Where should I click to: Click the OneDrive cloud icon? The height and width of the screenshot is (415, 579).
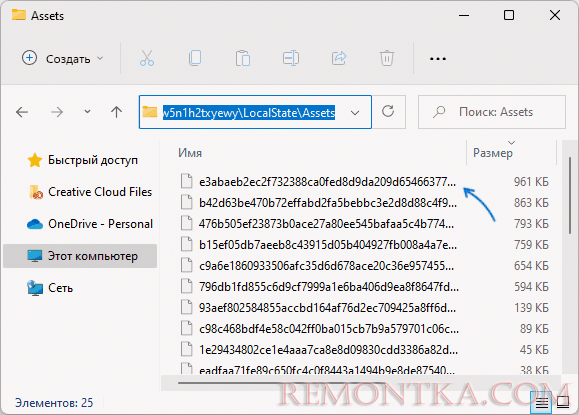(x=35, y=224)
